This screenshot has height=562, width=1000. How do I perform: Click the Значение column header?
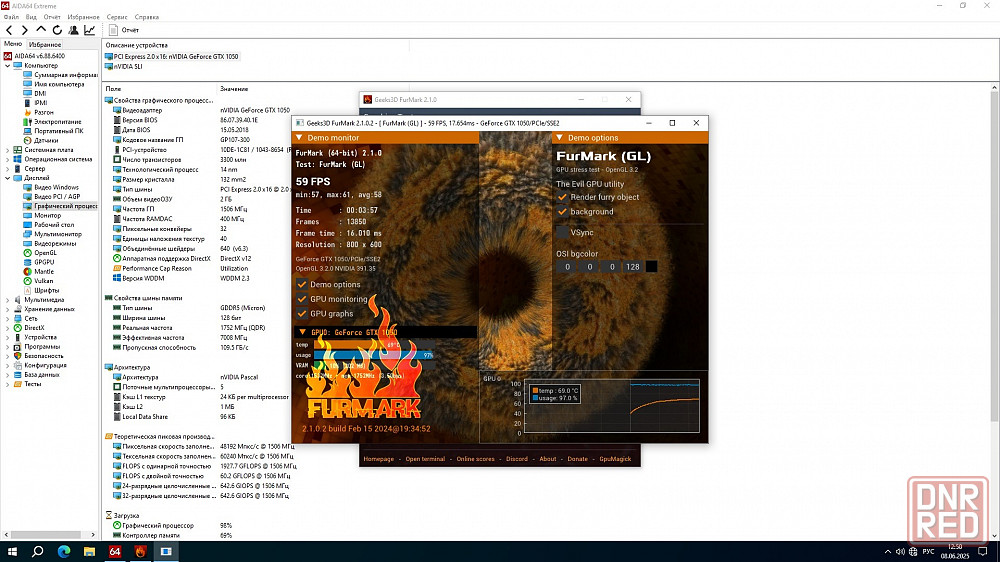pyautogui.click(x=234, y=89)
